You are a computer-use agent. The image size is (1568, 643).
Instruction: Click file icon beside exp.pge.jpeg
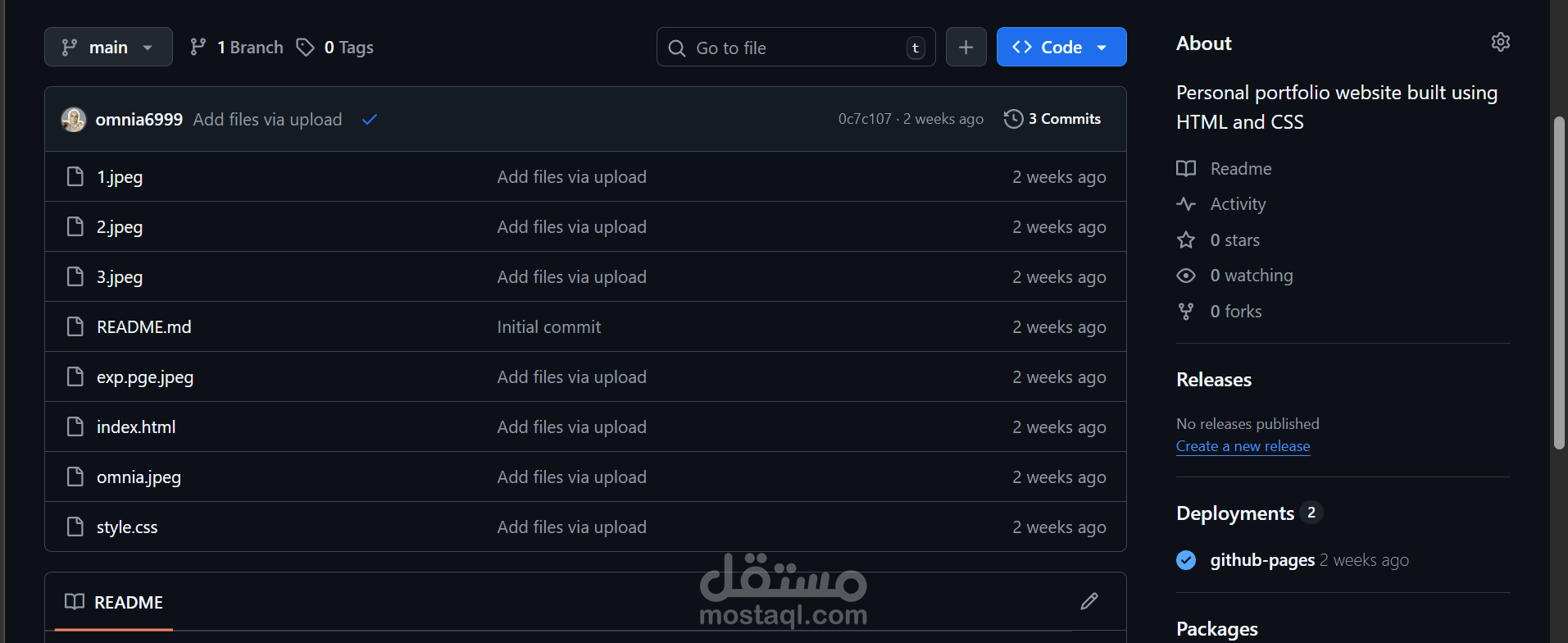pos(75,376)
